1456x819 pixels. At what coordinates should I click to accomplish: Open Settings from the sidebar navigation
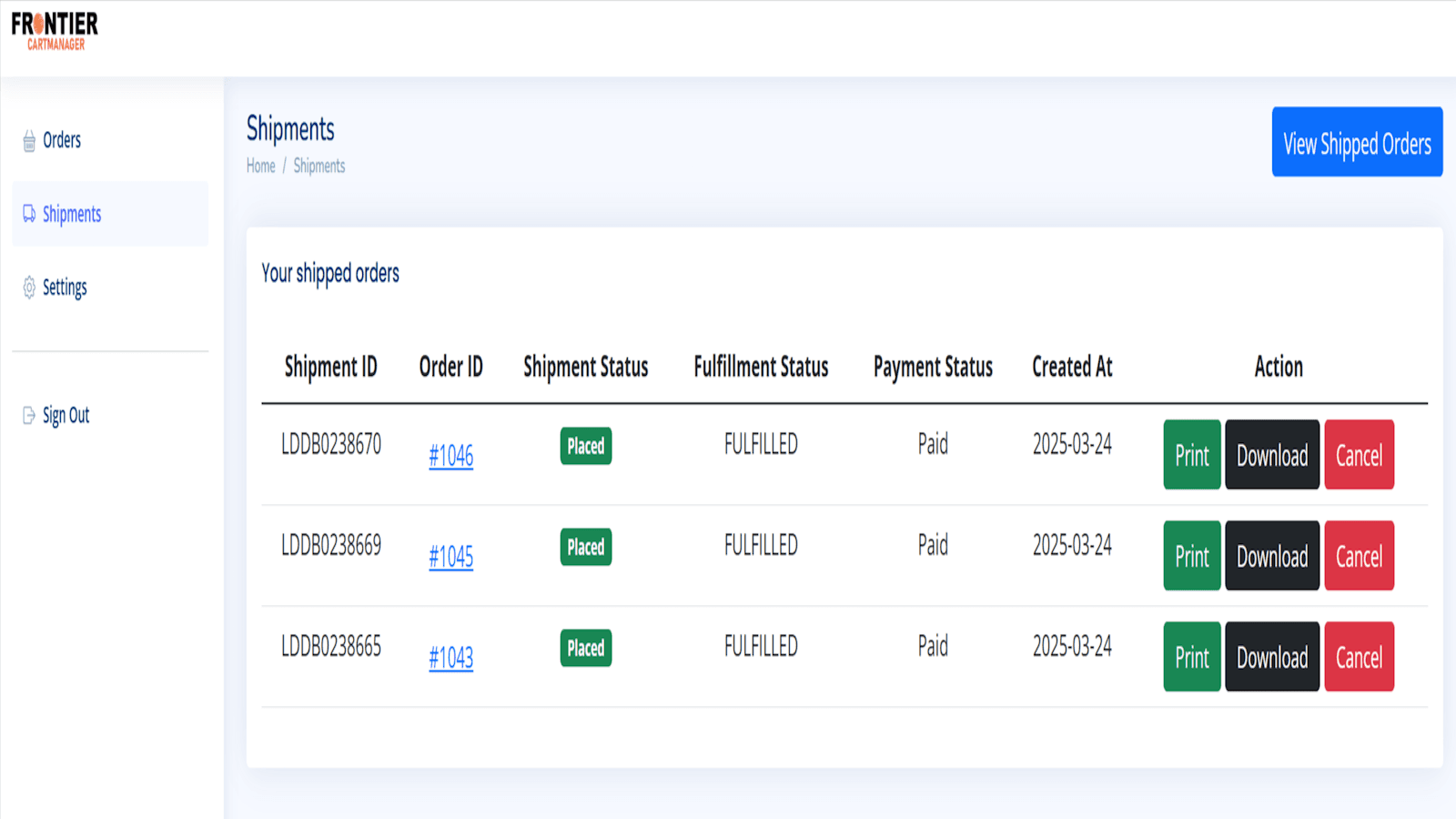coord(65,288)
